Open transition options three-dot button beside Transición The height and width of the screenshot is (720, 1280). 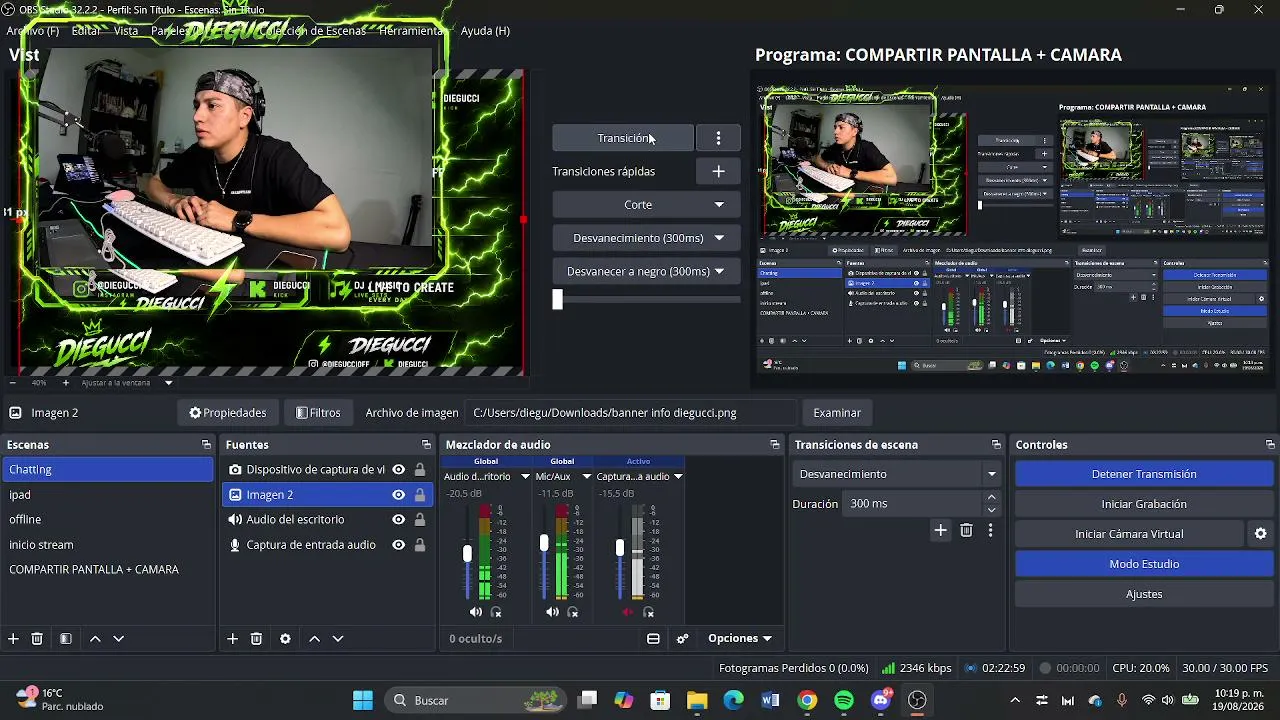(718, 138)
